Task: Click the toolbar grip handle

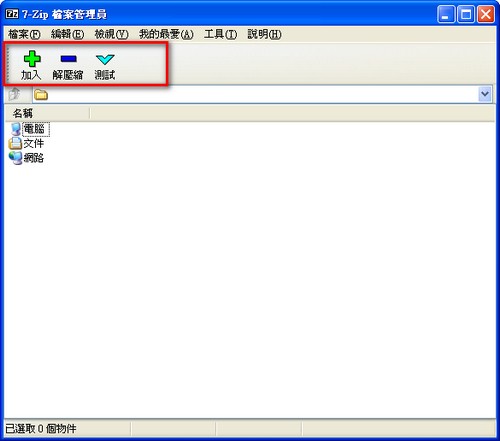Action: click(8, 63)
